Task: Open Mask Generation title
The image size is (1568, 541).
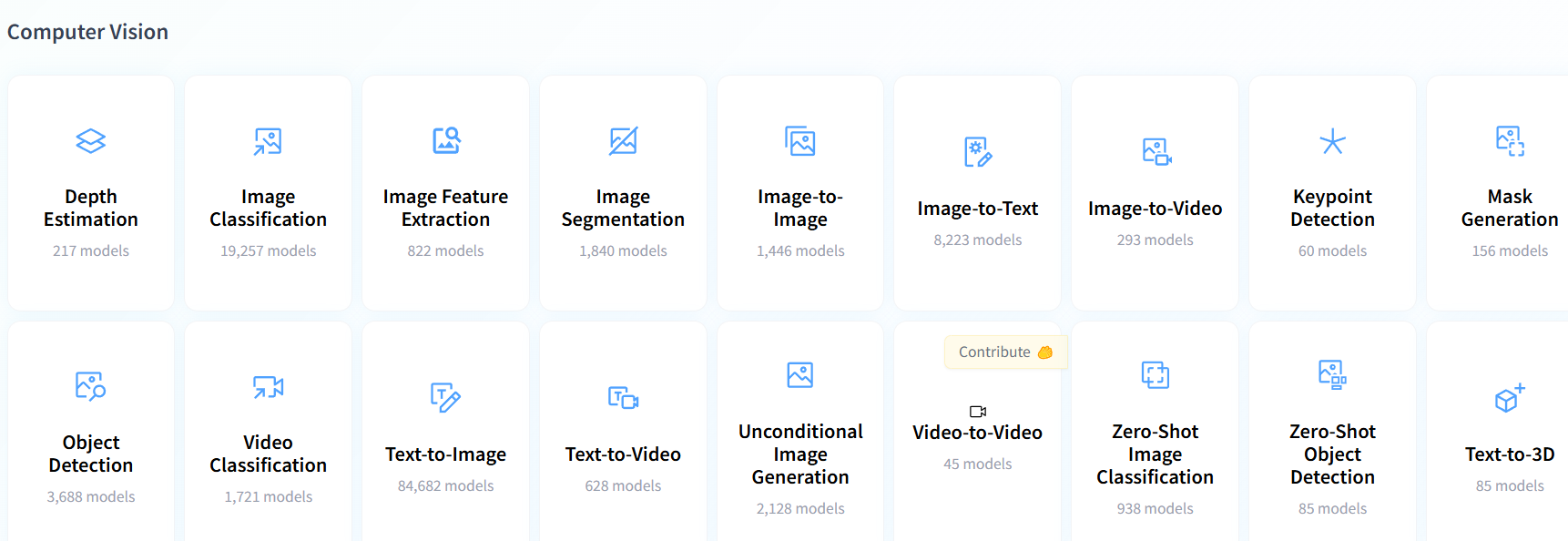Action: click(x=1510, y=208)
